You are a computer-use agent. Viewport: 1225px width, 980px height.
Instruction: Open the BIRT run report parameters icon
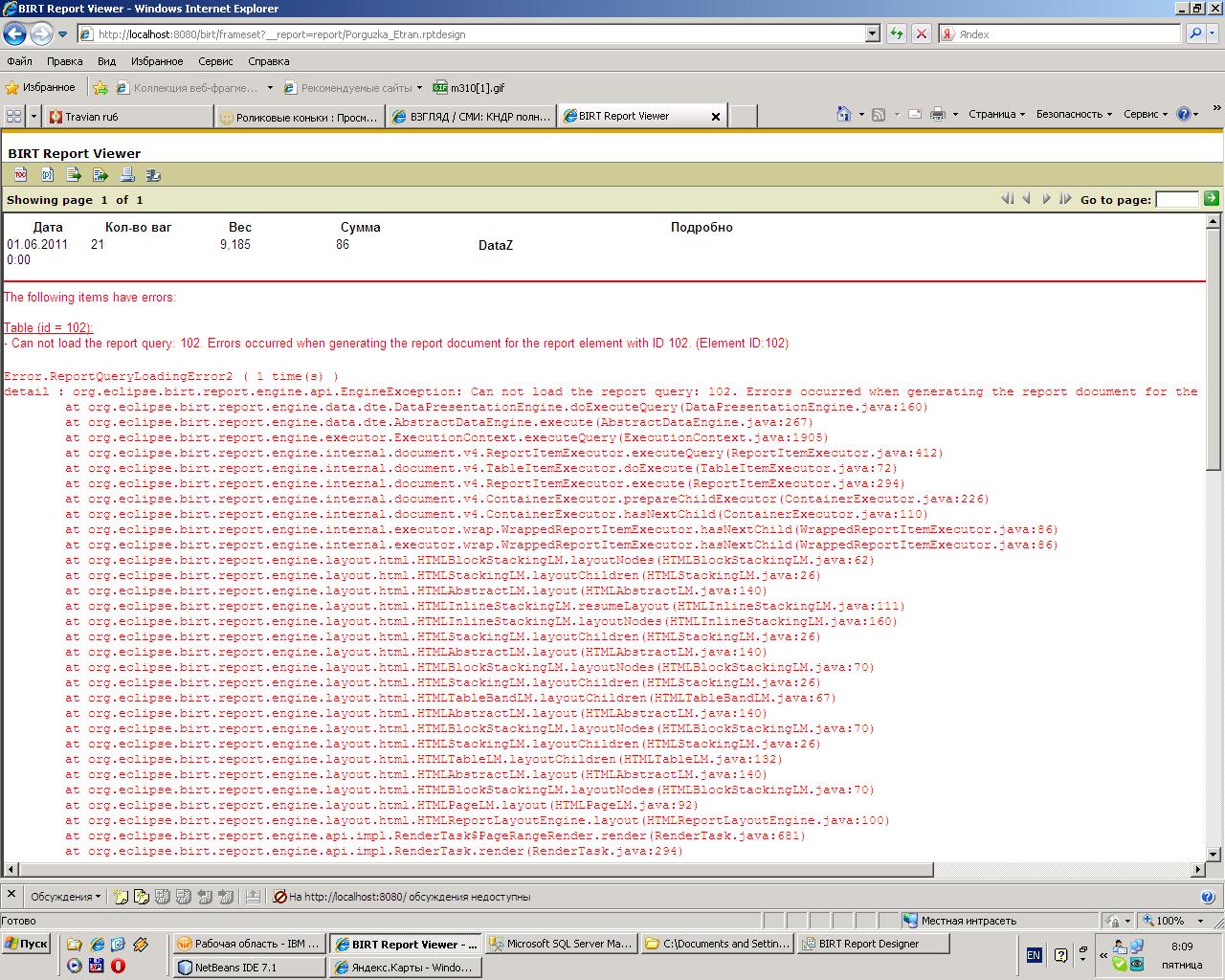pos(47,174)
